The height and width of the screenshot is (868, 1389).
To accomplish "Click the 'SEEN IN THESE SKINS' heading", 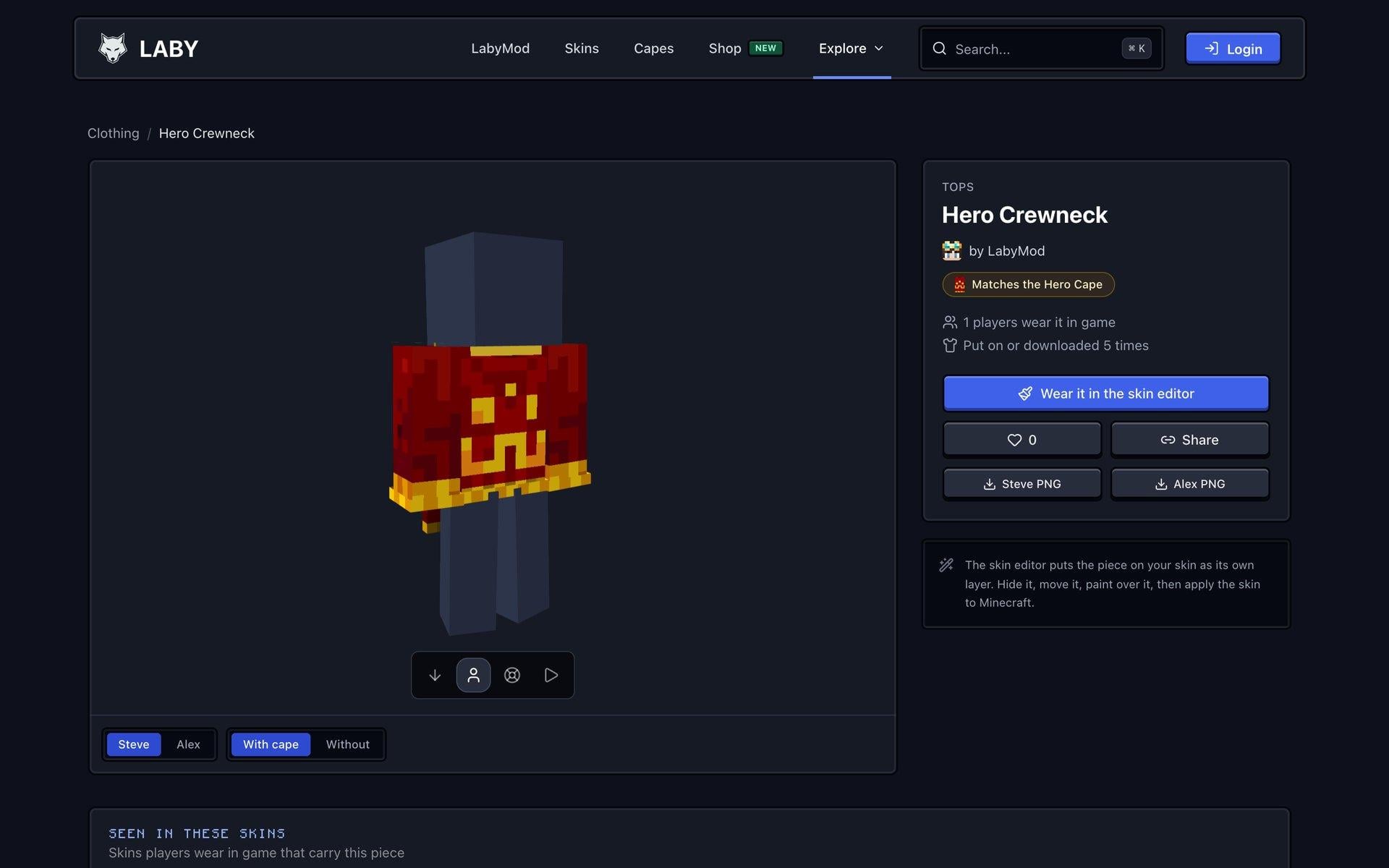I will tap(197, 833).
